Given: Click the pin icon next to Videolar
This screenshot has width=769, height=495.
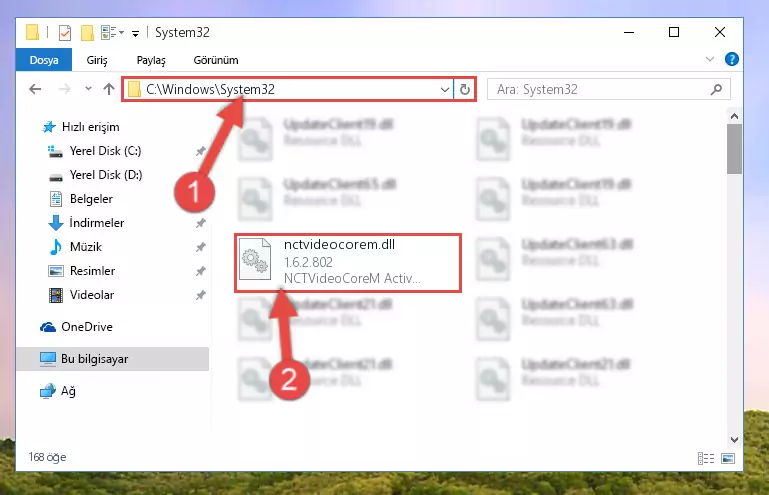Looking at the screenshot, I should pyautogui.click(x=201, y=295).
